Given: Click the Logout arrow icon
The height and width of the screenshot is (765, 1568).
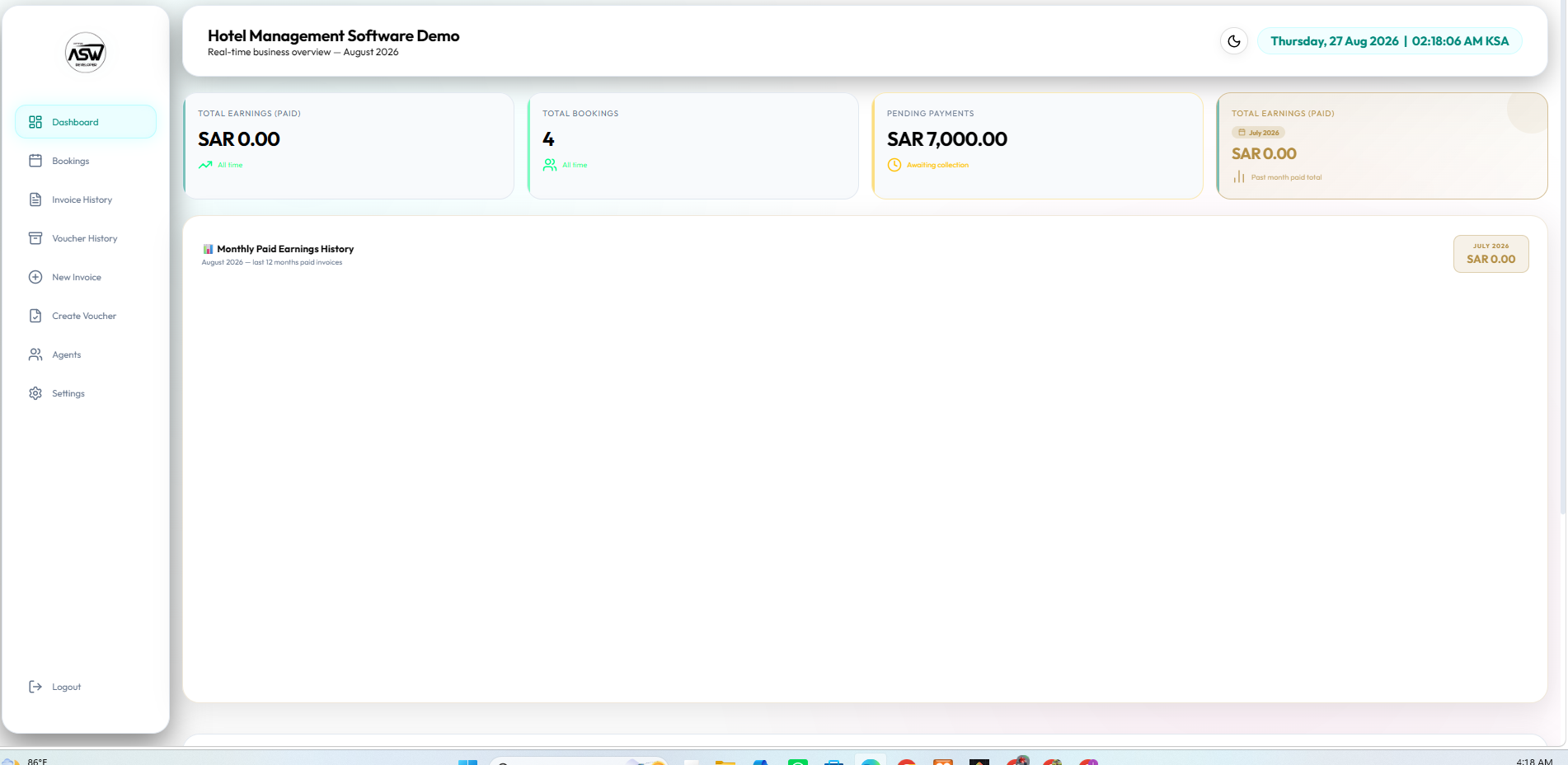Looking at the screenshot, I should (x=35, y=687).
